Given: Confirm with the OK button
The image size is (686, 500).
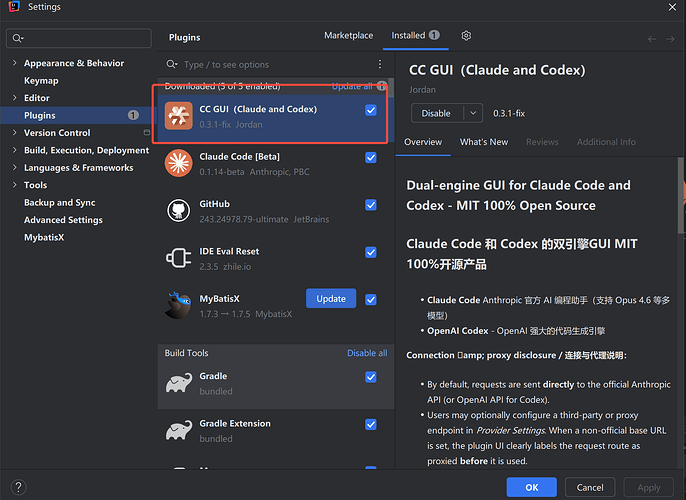Looking at the screenshot, I should 532,487.
